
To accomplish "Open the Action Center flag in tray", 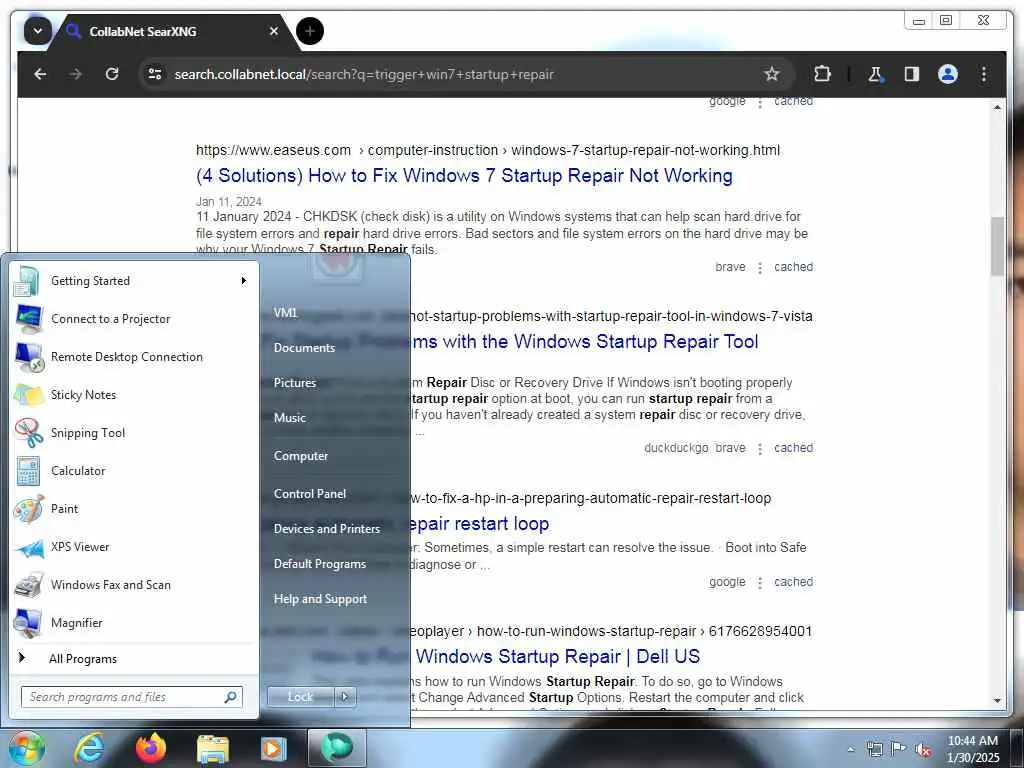I will (x=899, y=748).
